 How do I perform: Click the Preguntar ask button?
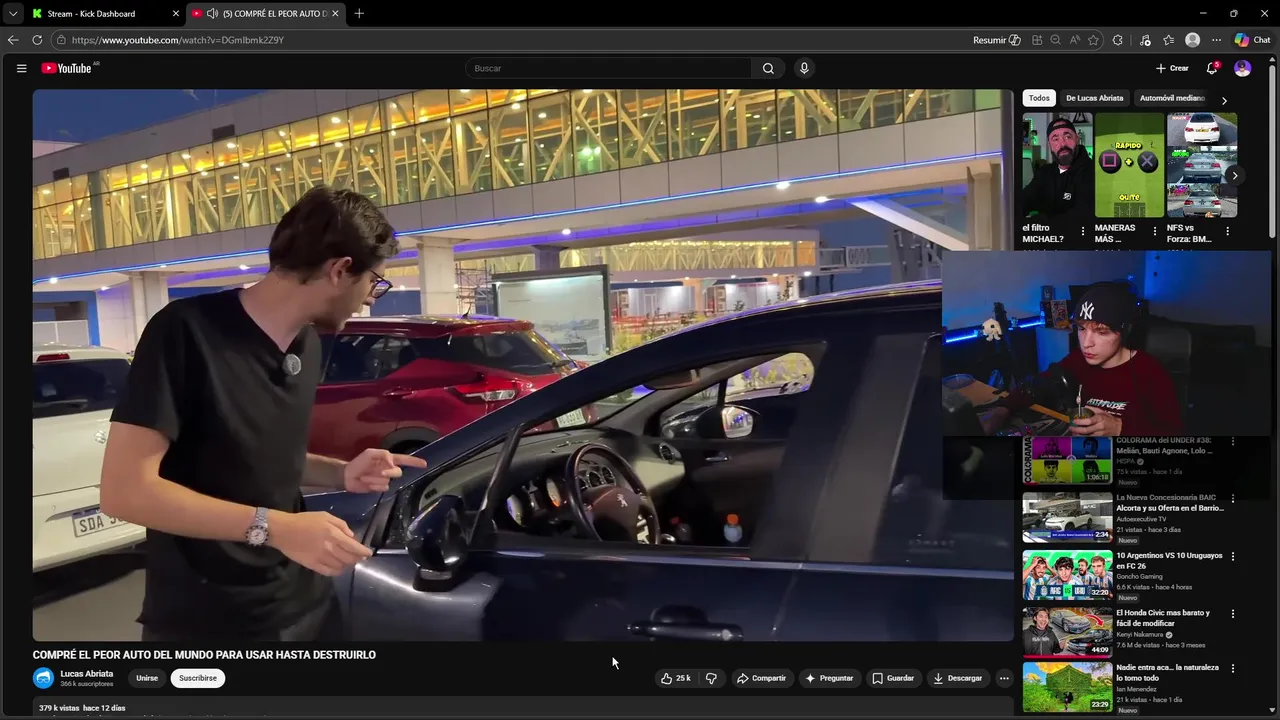point(829,678)
